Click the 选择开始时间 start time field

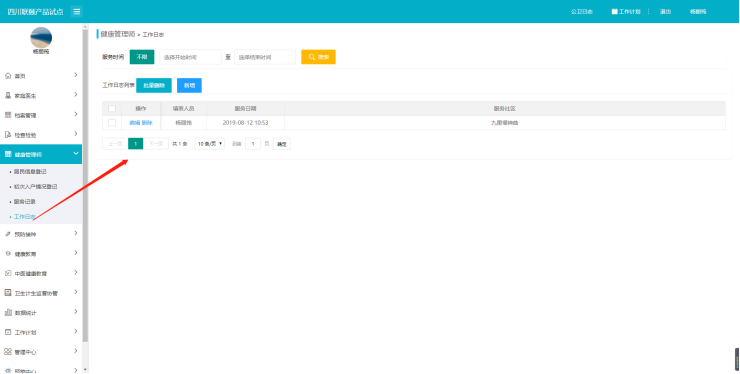coord(191,57)
